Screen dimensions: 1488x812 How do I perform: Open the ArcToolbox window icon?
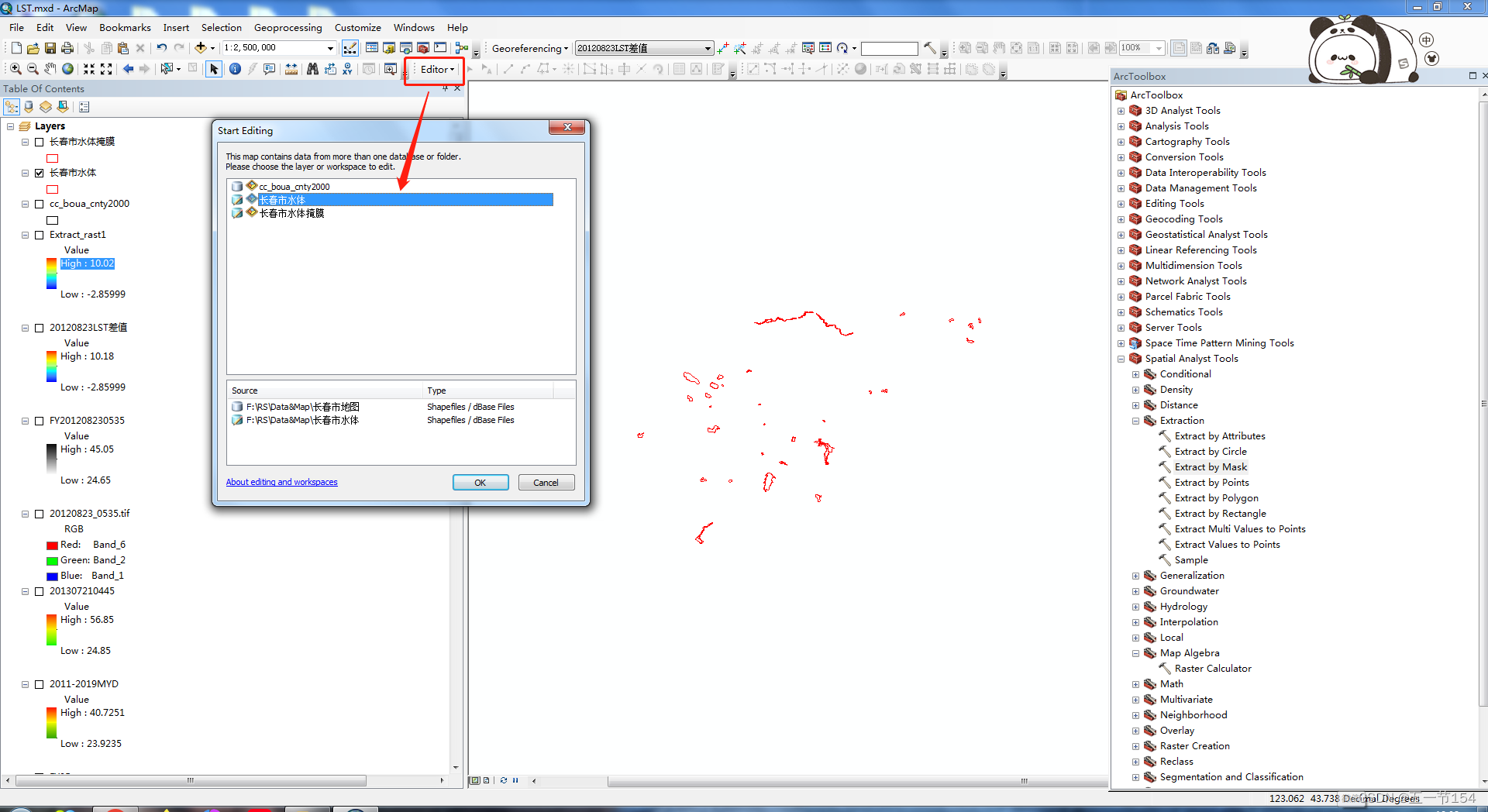tap(423, 48)
